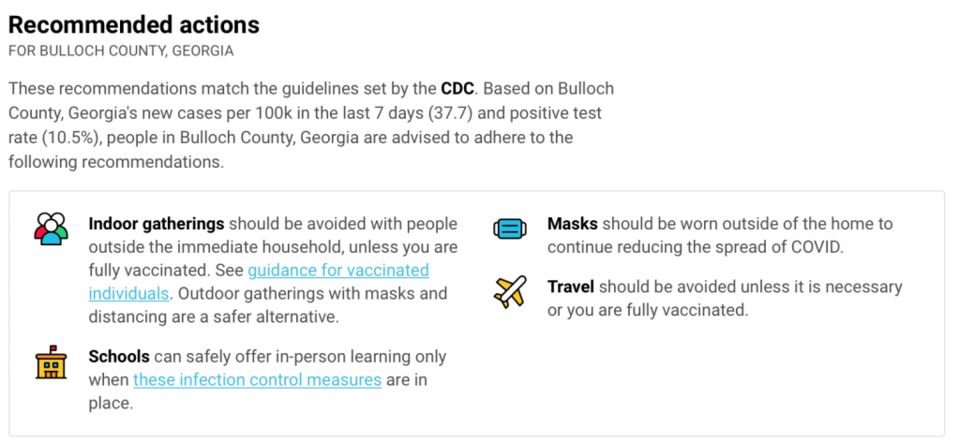Click the Outdoor gatherings with masks sentence
The image size is (960, 443).
pyautogui.click(x=268, y=305)
